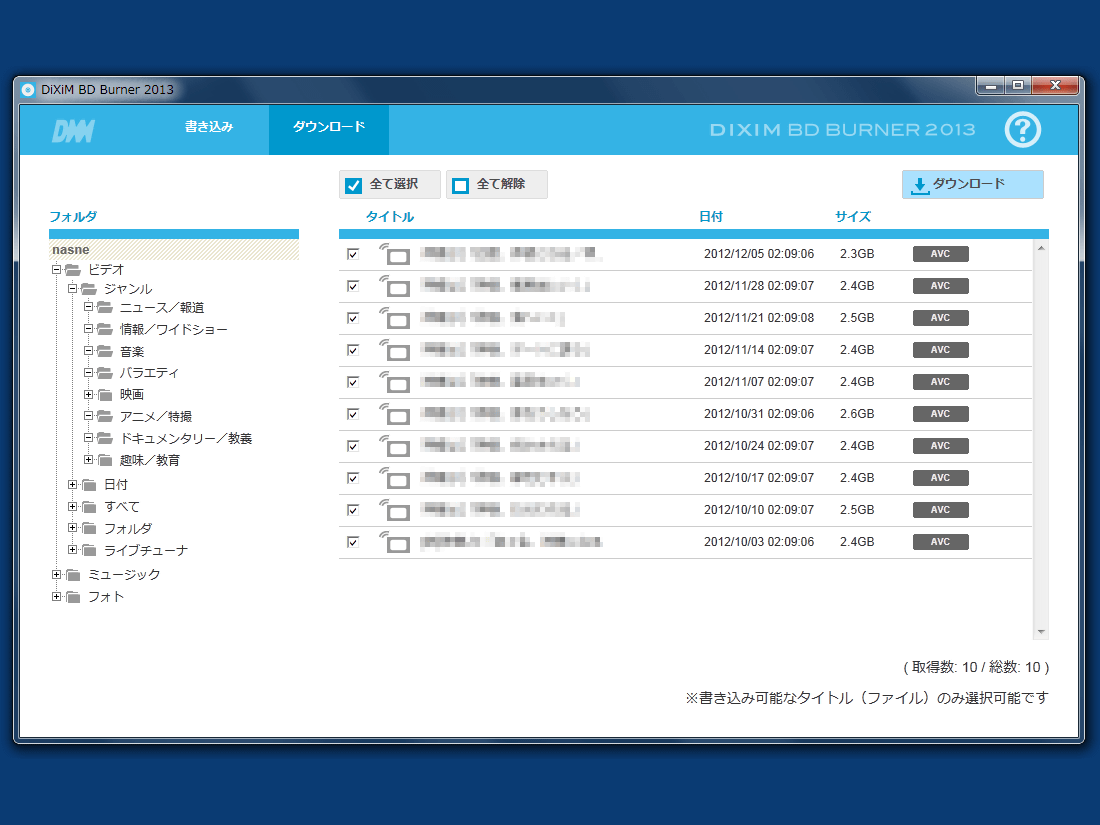Viewport: 1100px width, 825px height.
Task: Click the device icon for the 2012/11/21 recording
Action: 395,318
